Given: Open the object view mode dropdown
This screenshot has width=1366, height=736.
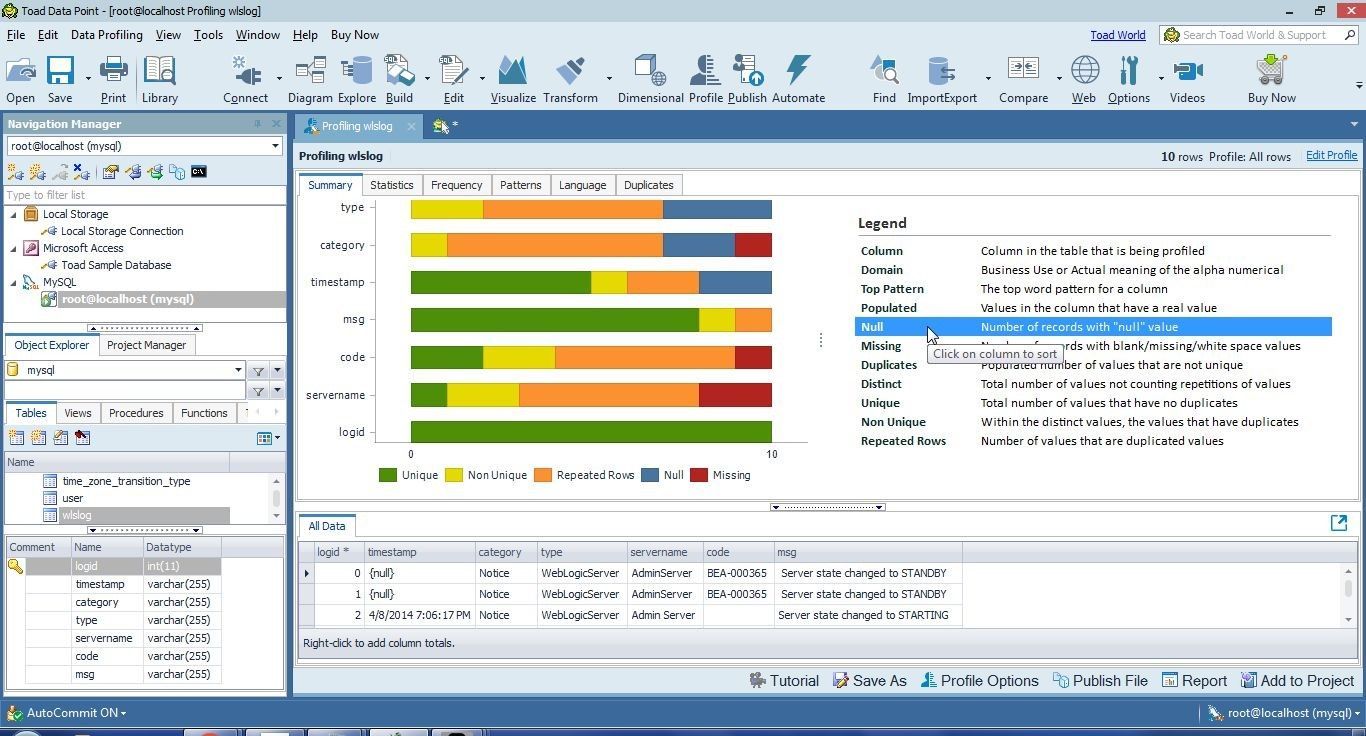Looking at the screenshot, I should pos(268,437).
